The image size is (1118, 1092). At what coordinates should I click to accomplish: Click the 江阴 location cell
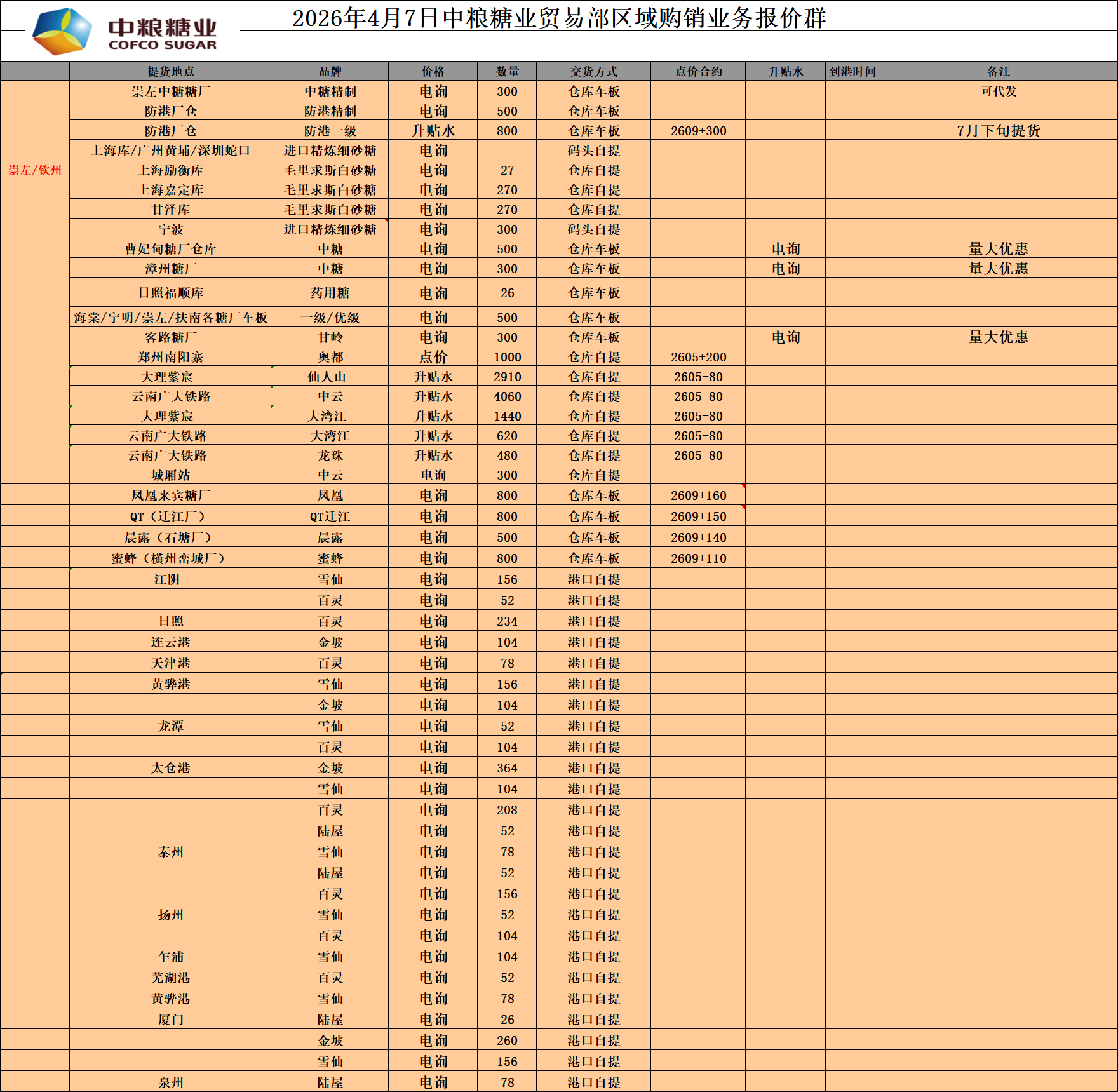(x=170, y=579)
